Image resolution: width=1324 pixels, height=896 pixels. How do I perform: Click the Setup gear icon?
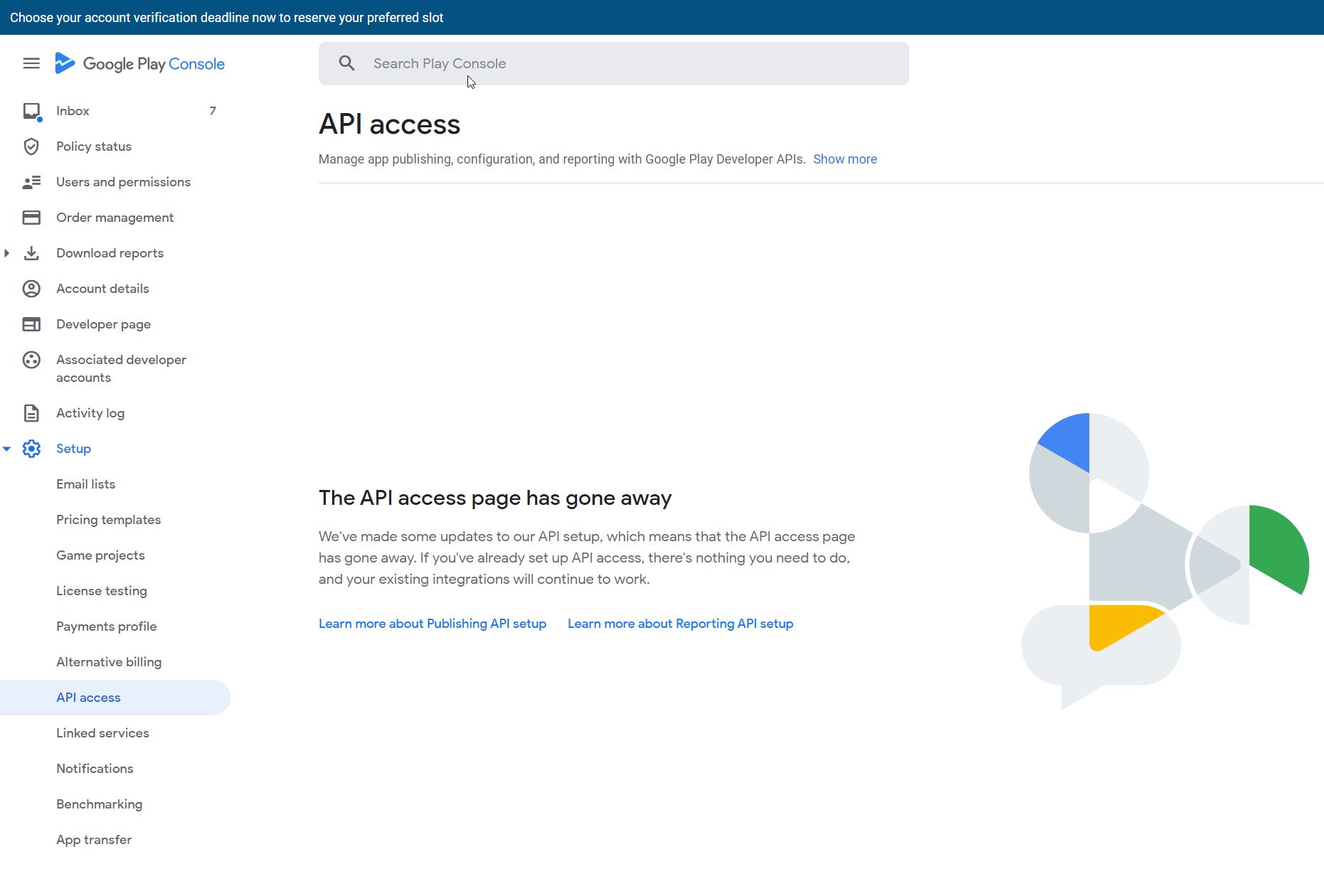pos(31,449)
